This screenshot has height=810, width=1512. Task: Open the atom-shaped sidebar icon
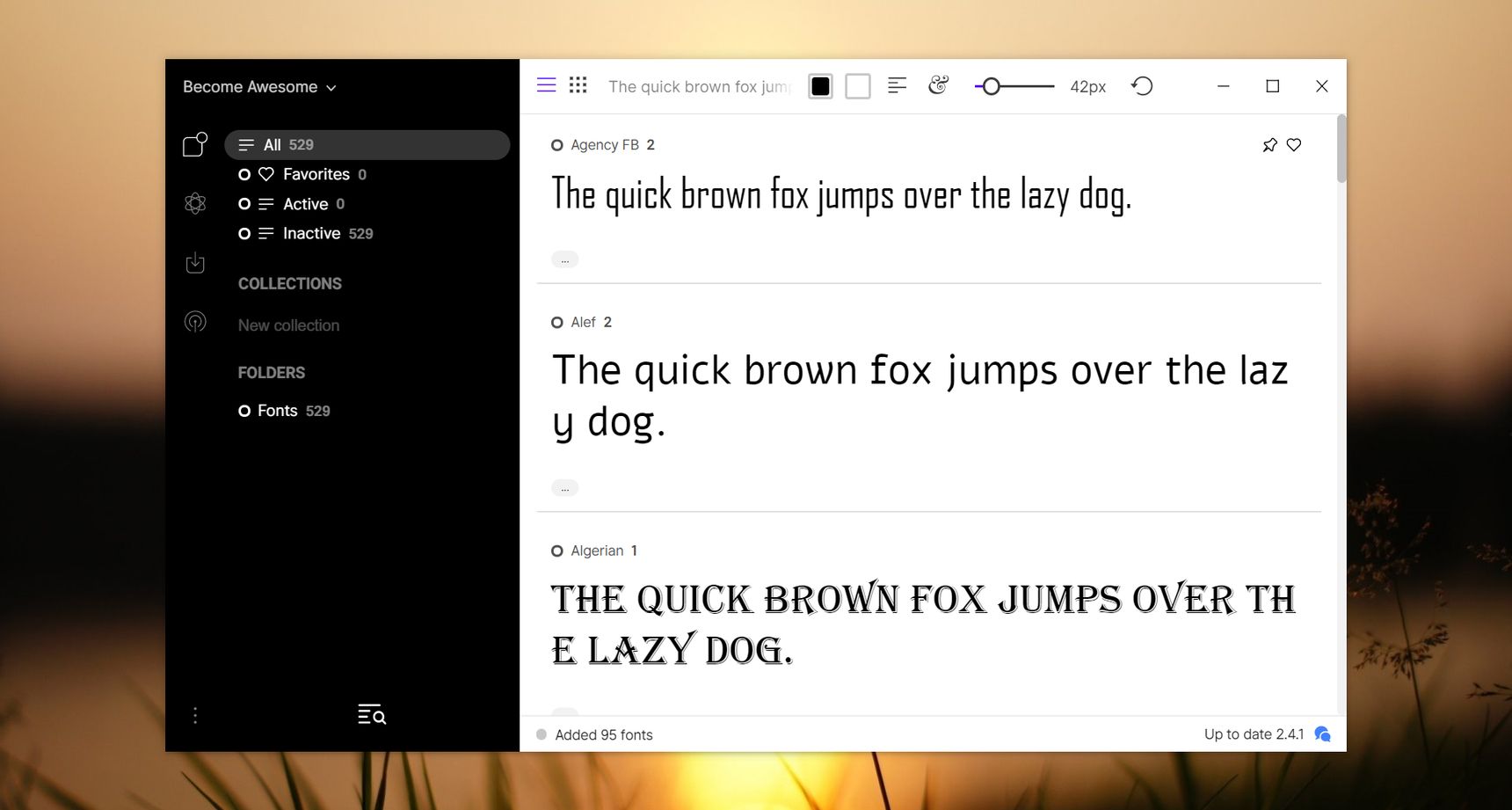point(195,204)
